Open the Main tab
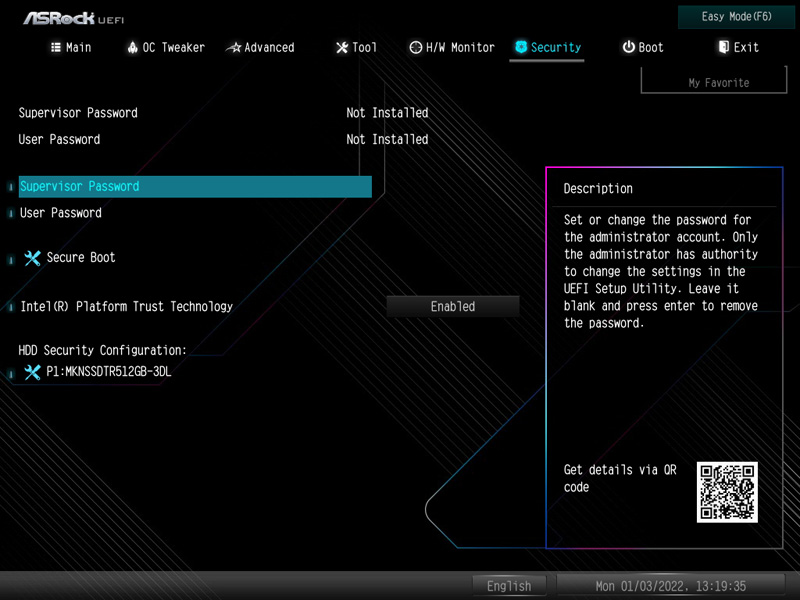 pos(71,47)
